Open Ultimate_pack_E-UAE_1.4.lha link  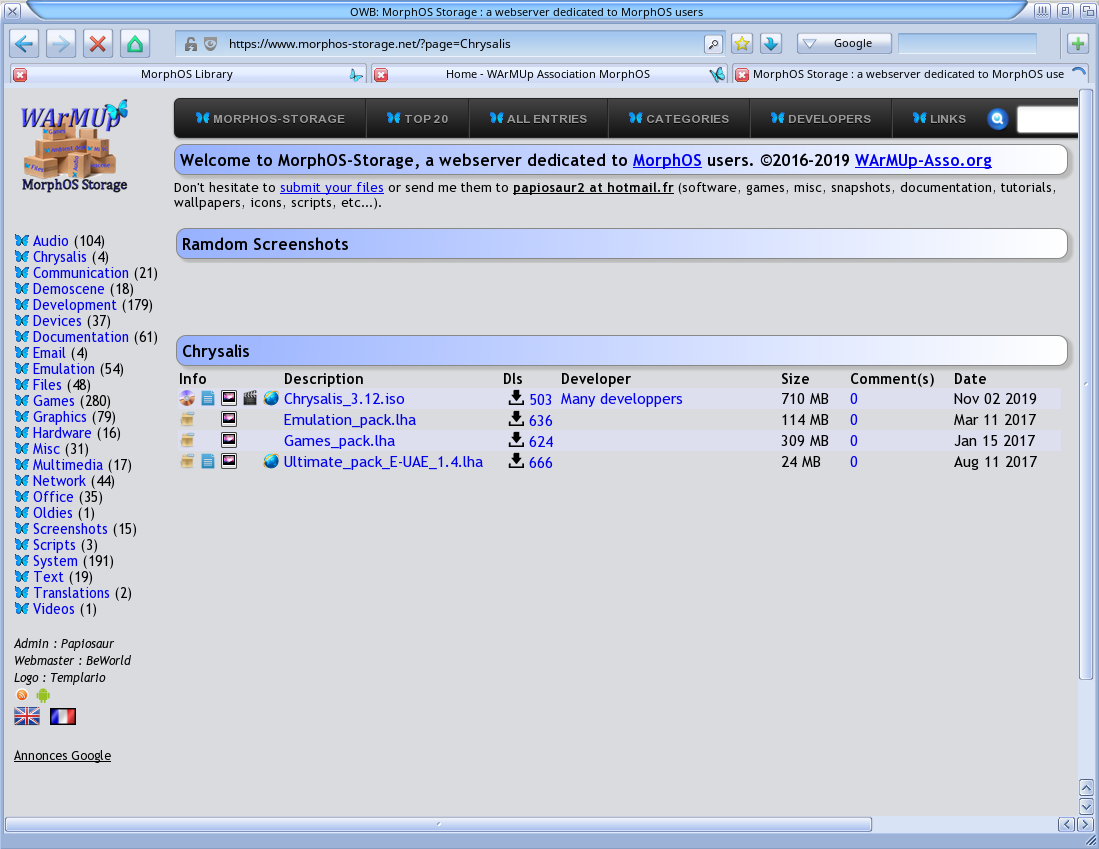pos(383,462)
